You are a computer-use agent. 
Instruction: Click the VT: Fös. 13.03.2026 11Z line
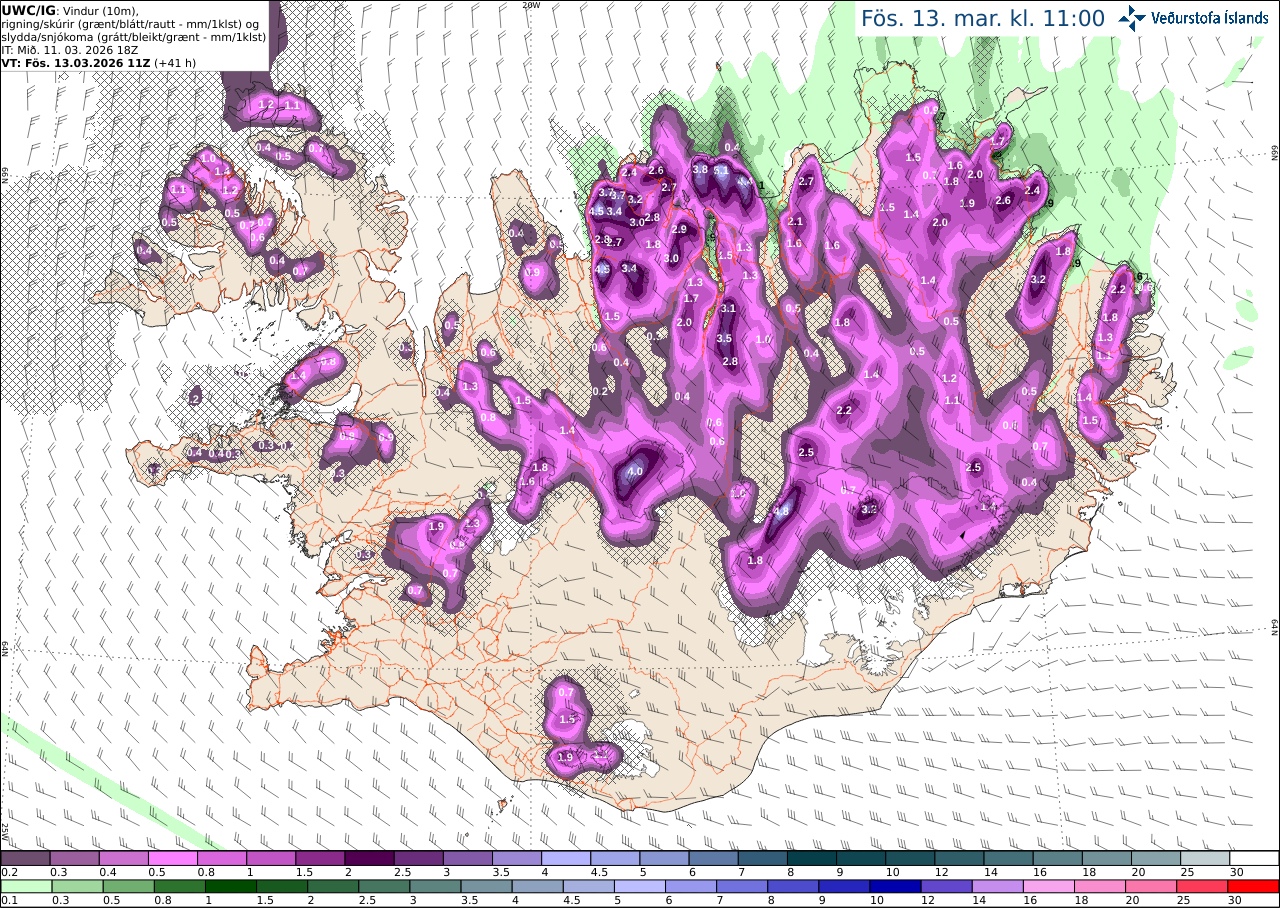[98, 62]
